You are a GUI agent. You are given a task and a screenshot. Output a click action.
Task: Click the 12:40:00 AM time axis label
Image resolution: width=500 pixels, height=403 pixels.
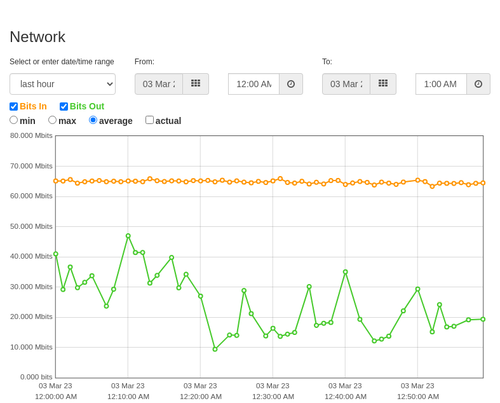coord(346,397)
